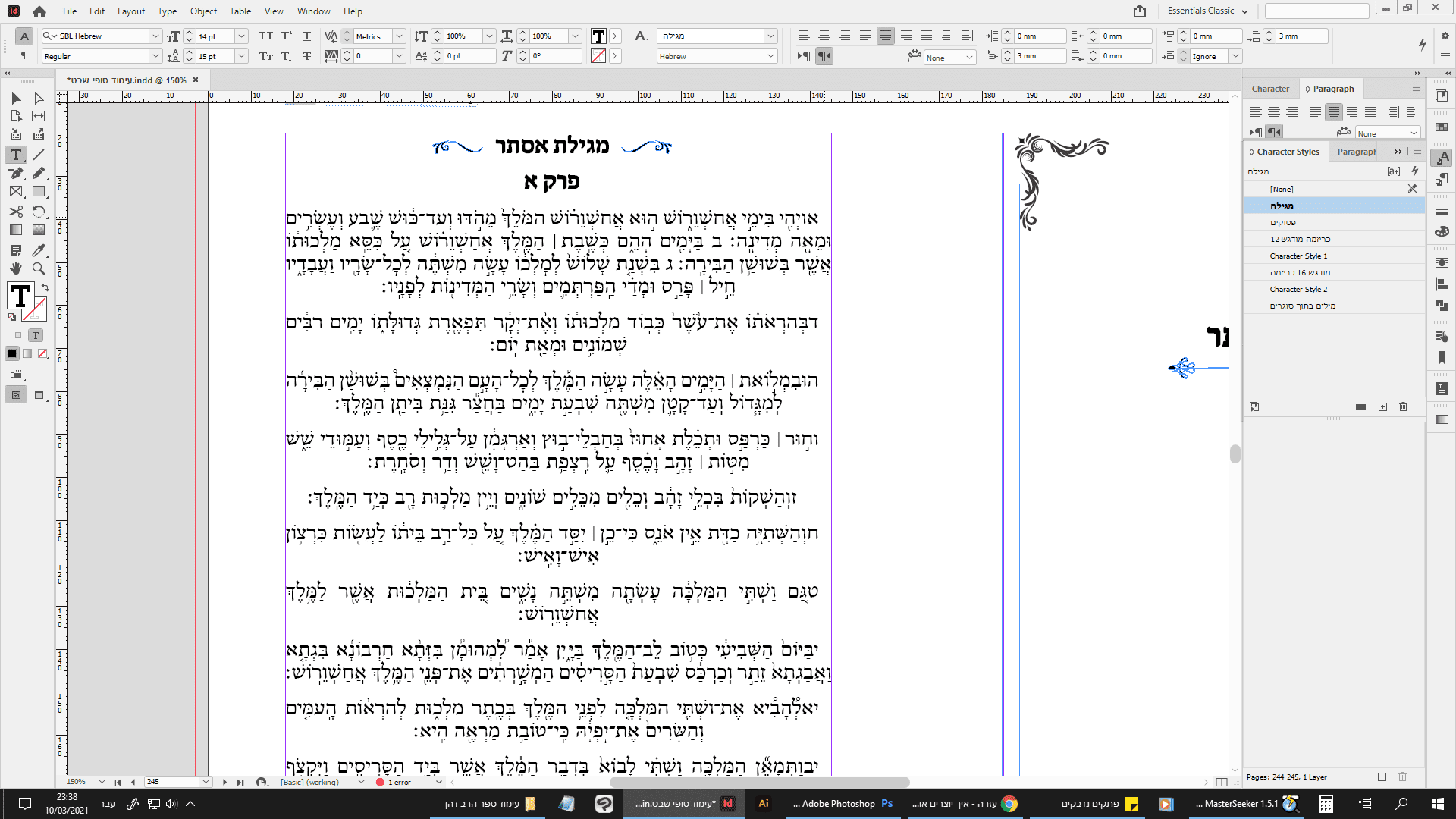Viewport: 1456px width, 819px height.
Task: Select the Gap tool
Action: [39, 116]
